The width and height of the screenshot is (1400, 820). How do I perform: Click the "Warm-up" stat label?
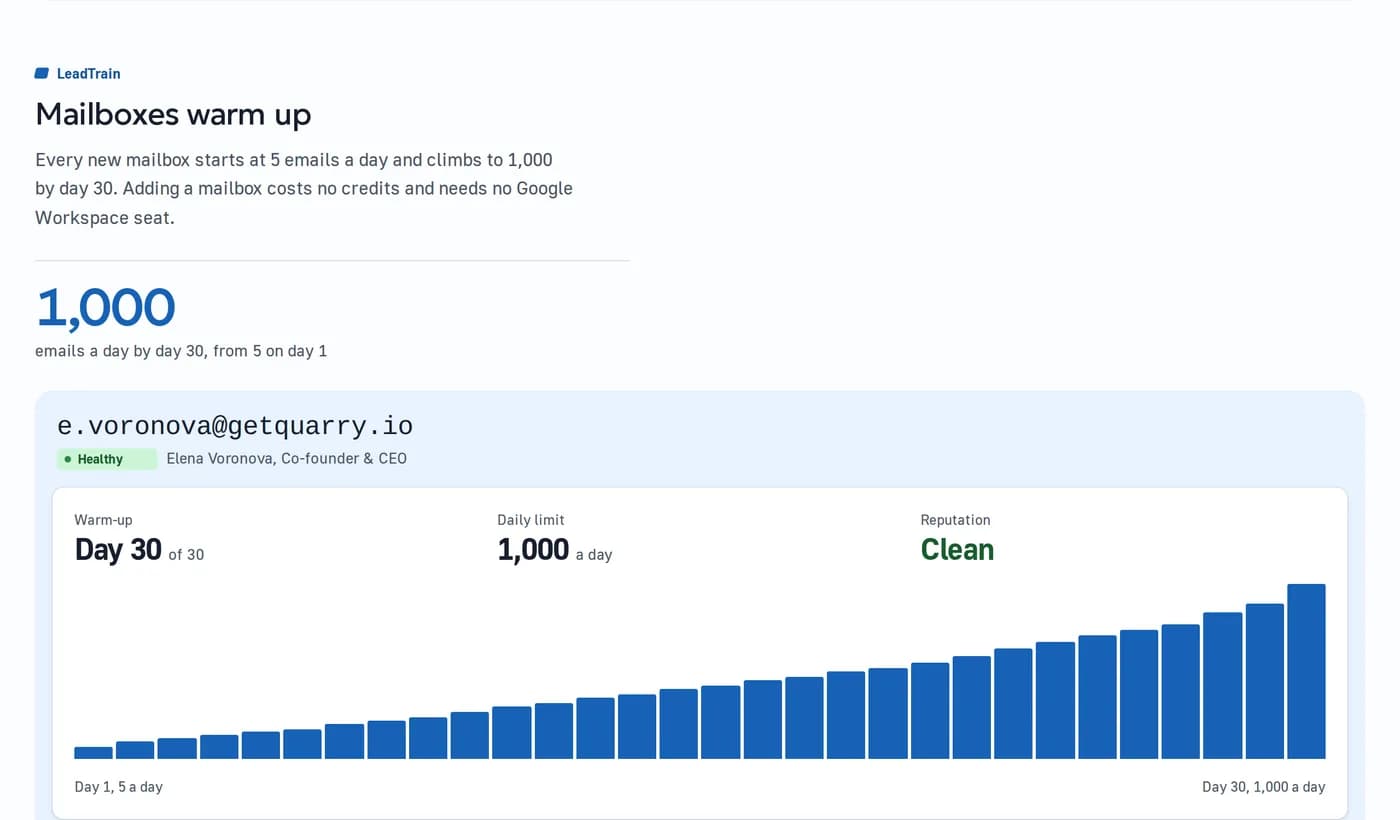click(103, 520)
